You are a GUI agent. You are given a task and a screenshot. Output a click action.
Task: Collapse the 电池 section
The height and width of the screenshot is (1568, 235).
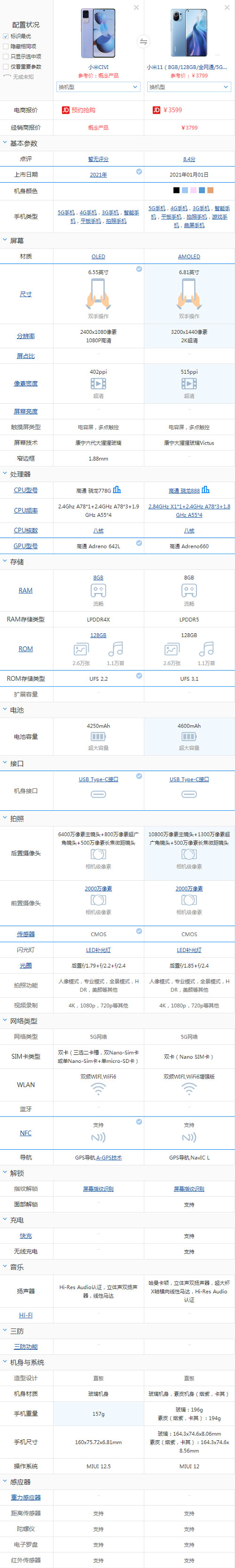coord(5,710)
